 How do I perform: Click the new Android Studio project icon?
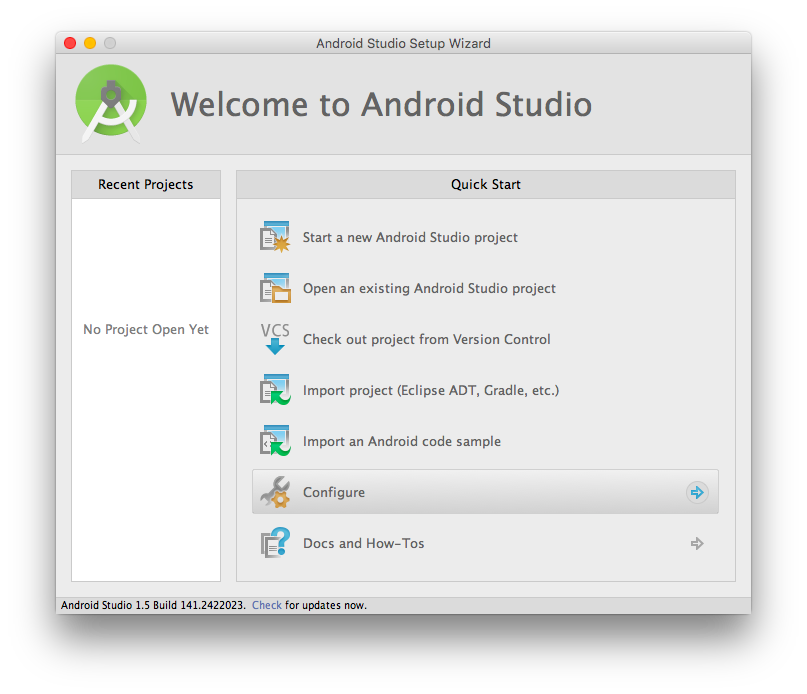click(x=275, y=237)
